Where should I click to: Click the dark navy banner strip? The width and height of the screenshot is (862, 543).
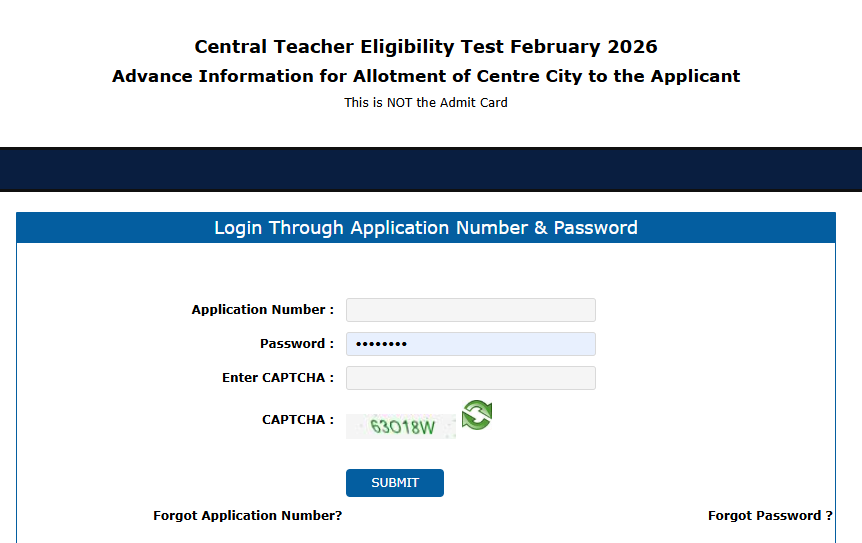tap(431, 169)
